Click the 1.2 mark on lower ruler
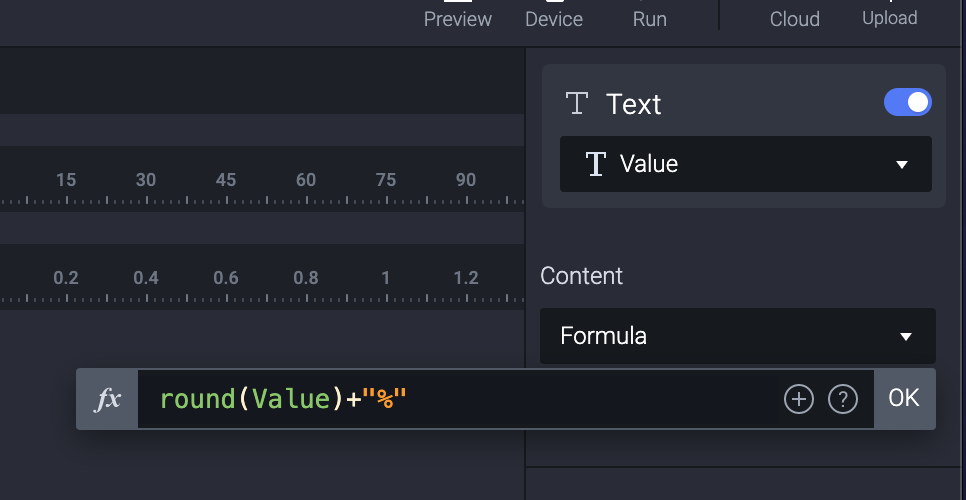Viewport: 966px width, 500px height. coord(466,278)
